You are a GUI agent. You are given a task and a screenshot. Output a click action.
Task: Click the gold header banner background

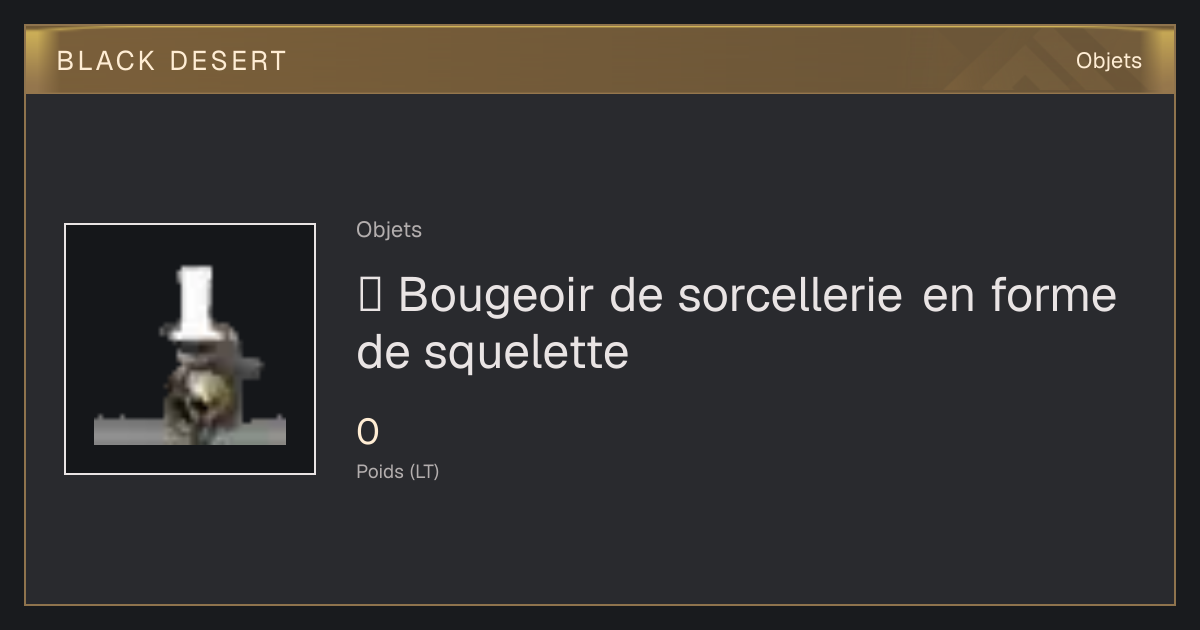coord(600,61)
